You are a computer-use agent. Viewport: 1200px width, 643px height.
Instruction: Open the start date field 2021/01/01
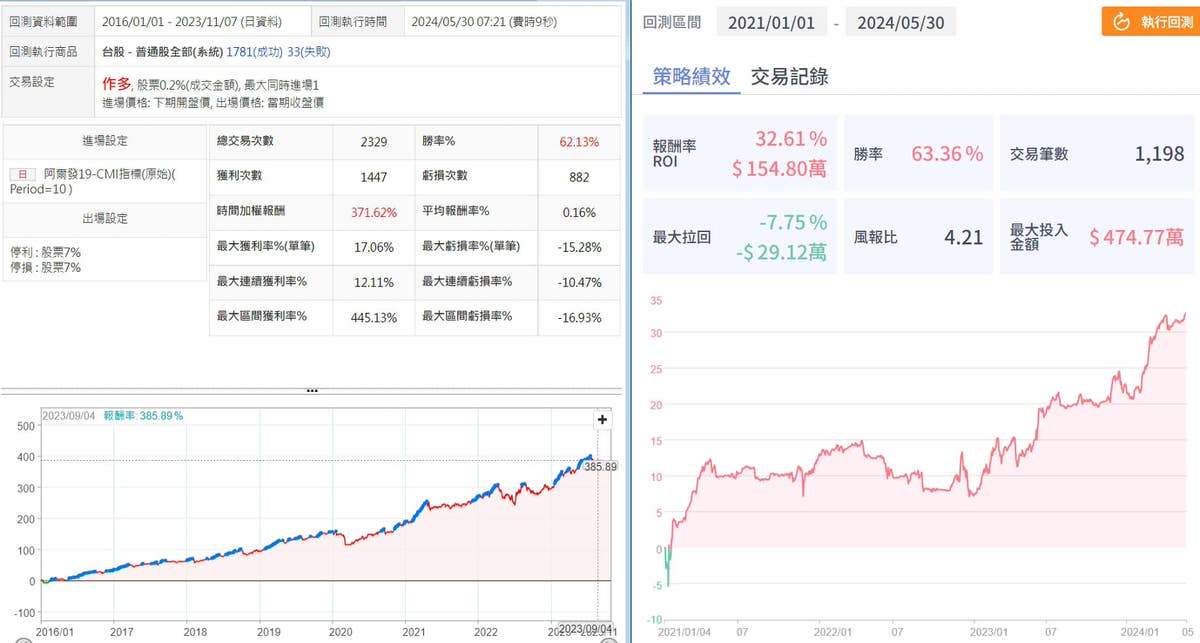tap(772, 21)
